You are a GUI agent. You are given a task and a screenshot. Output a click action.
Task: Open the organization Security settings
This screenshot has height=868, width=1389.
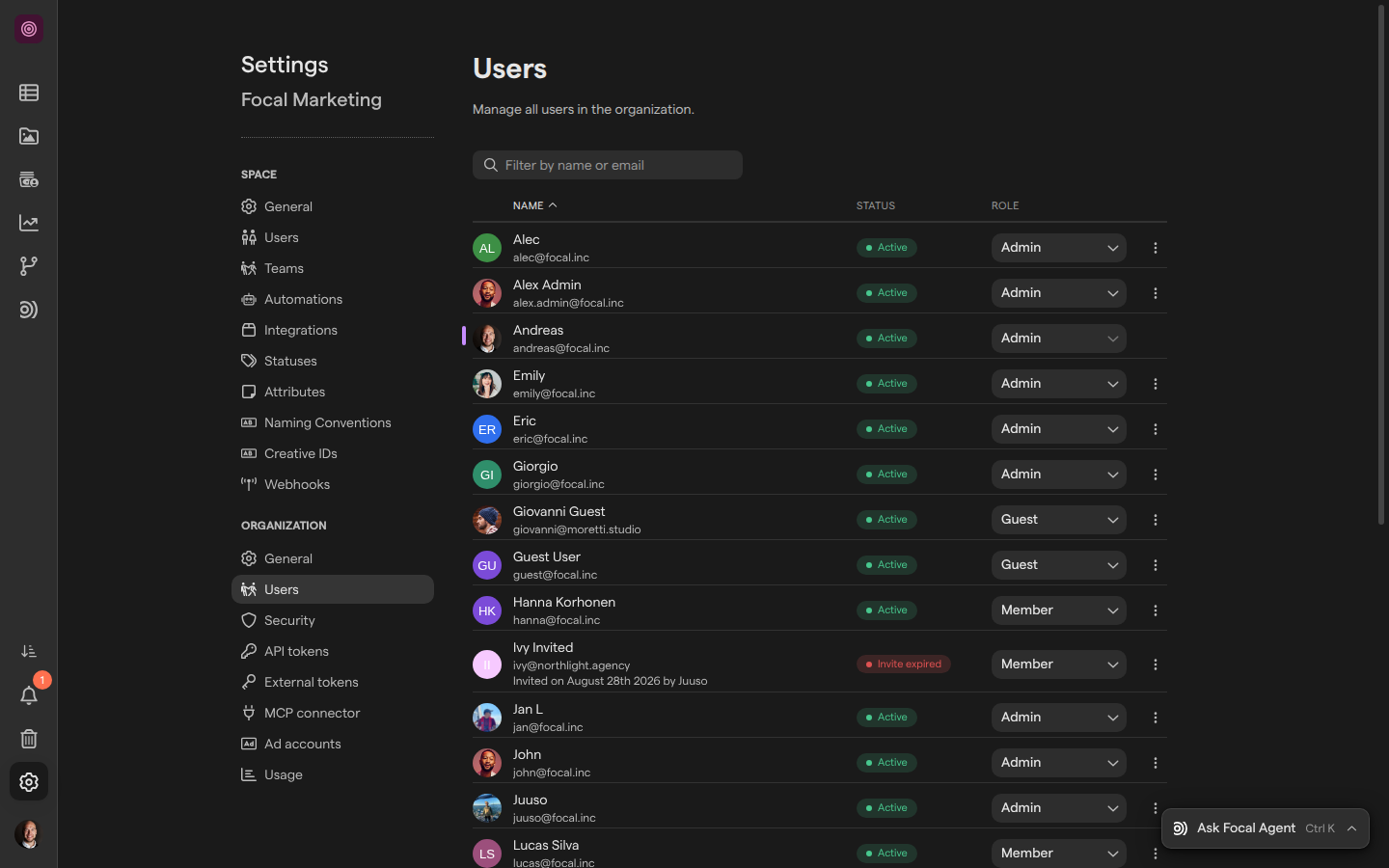pos(333,620)
